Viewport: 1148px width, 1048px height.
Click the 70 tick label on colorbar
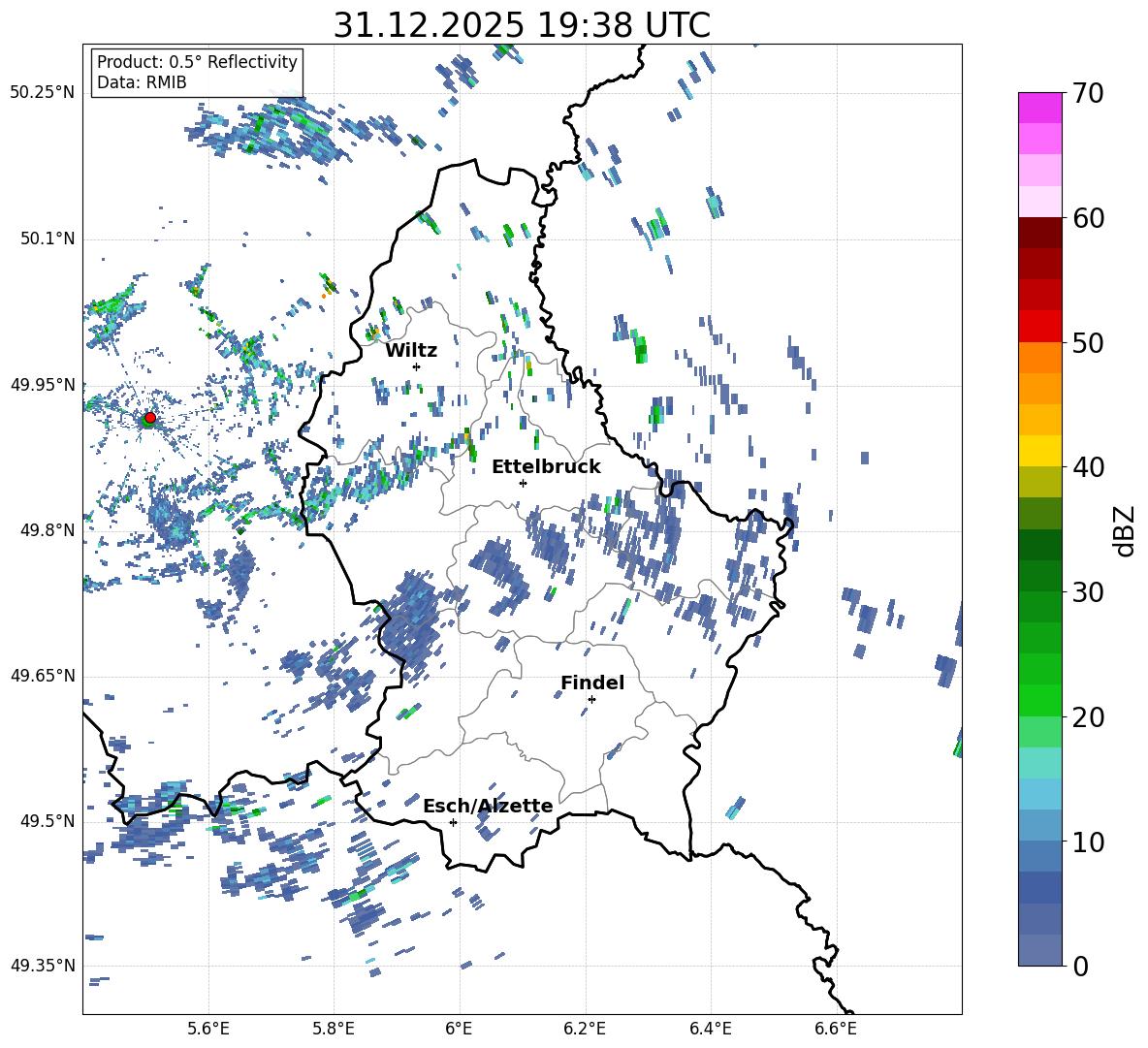1088,94
